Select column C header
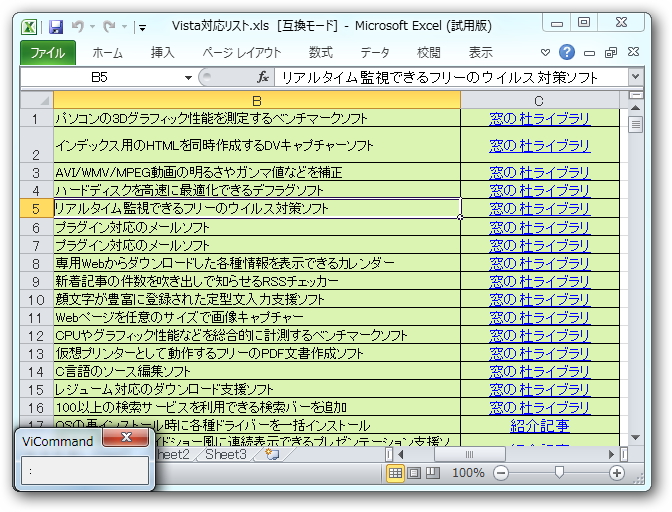Screen dimensions: 672x512 click(539, 101)
